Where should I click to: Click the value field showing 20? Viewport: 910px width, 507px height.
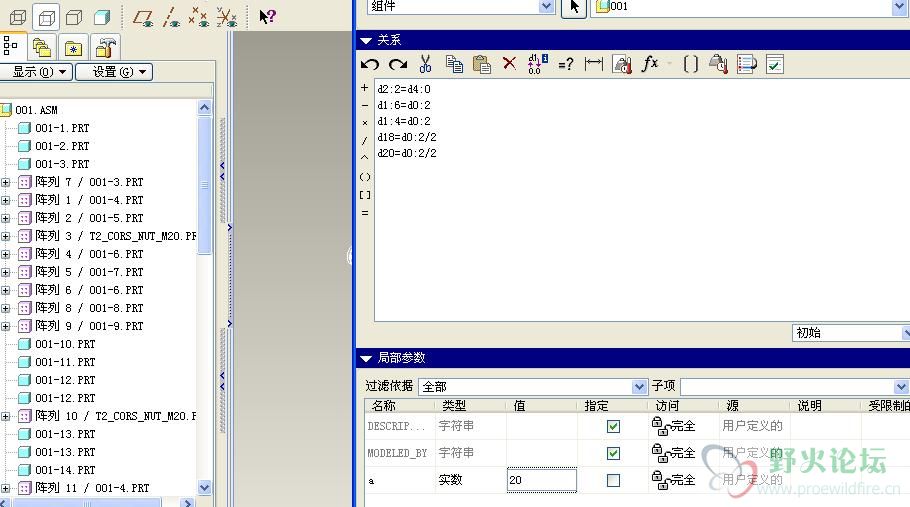tap(541, 480)
